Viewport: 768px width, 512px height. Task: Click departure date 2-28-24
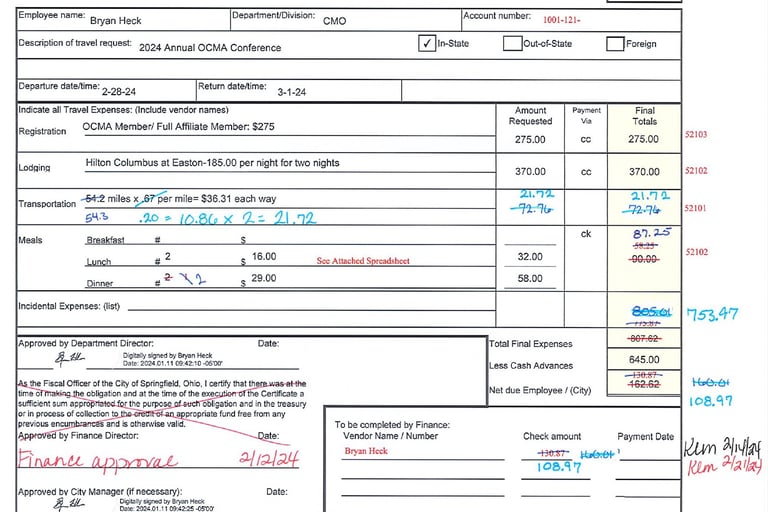(x=119, y=92)
